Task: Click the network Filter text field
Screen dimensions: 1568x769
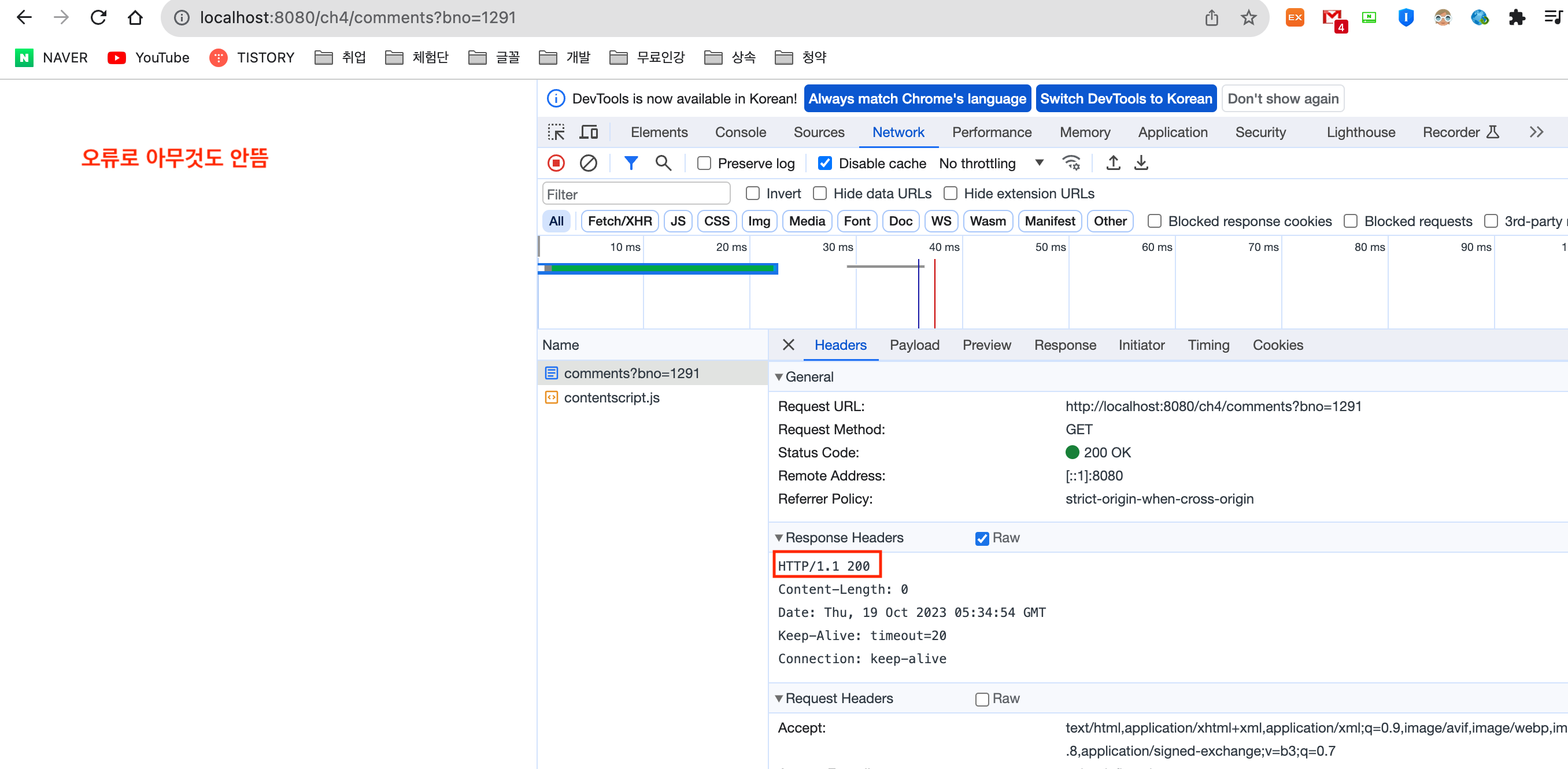Action: click(635, 194)
